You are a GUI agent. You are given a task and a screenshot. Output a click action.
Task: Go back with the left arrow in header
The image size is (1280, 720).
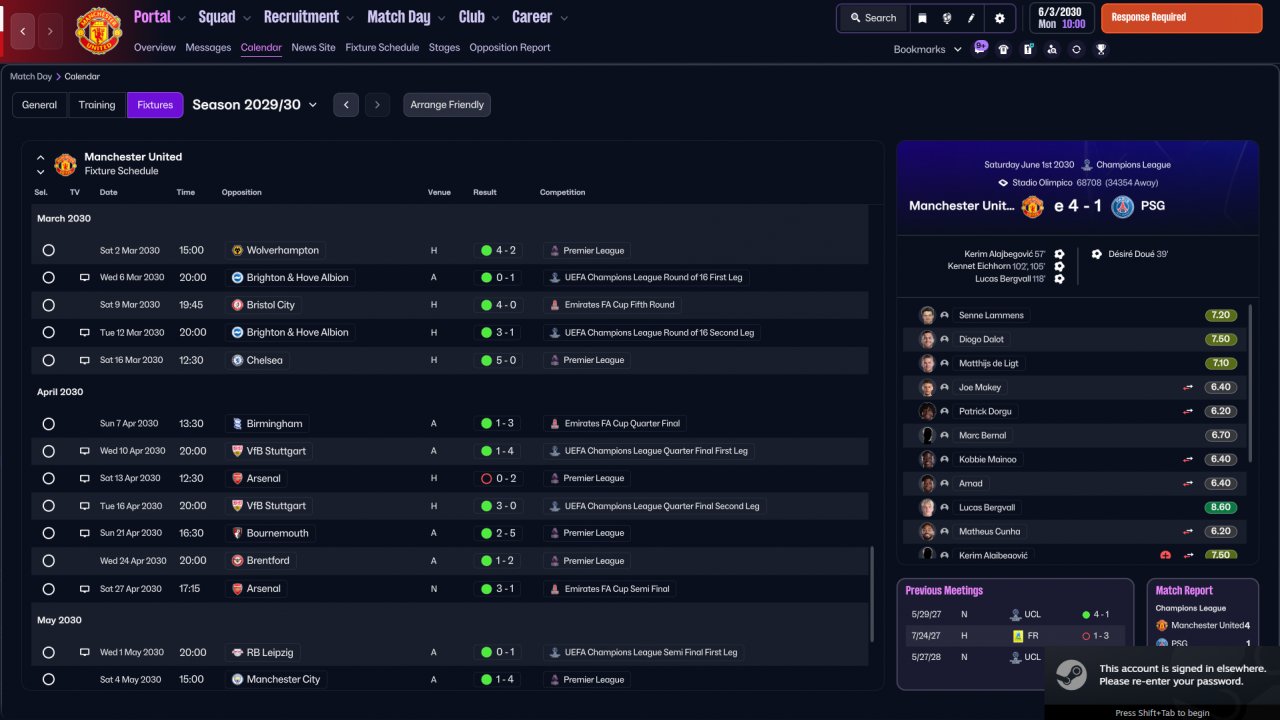point(23,31)
